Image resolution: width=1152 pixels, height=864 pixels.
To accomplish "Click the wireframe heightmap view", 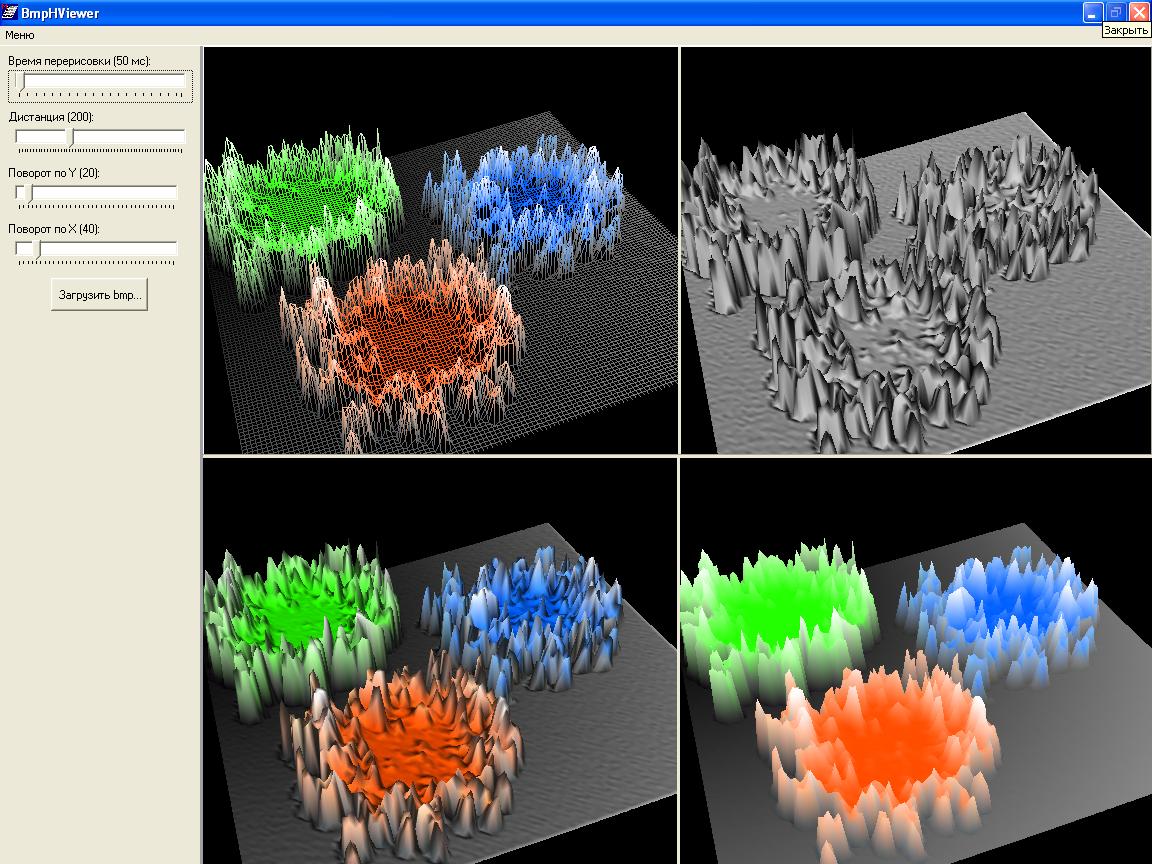I will coord(441,251).
